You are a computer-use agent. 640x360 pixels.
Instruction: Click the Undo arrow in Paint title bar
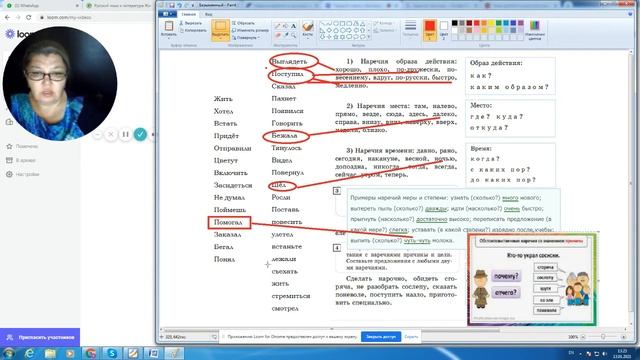pos(179,5)
